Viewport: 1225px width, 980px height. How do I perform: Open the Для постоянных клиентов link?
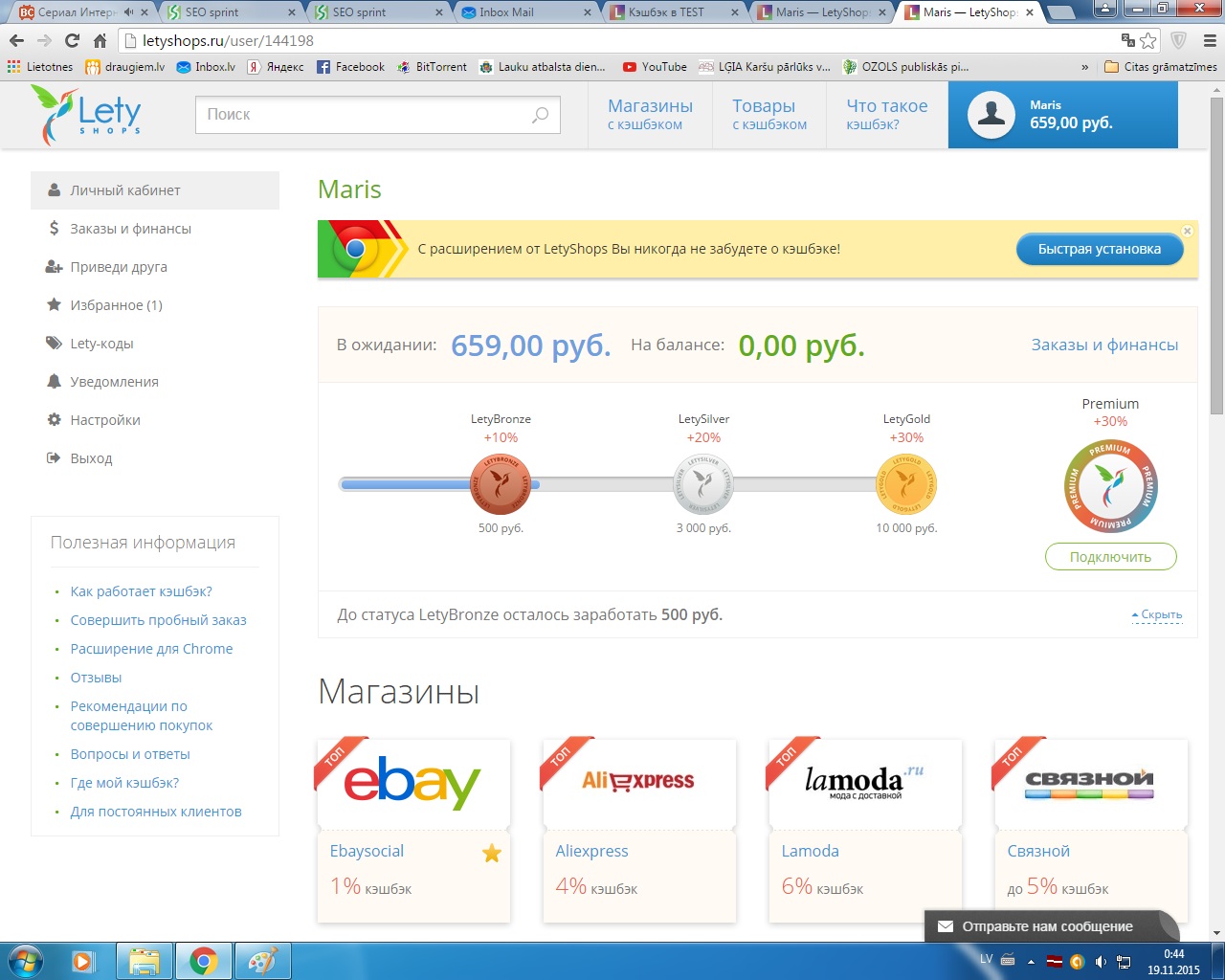tap(156, 812)
